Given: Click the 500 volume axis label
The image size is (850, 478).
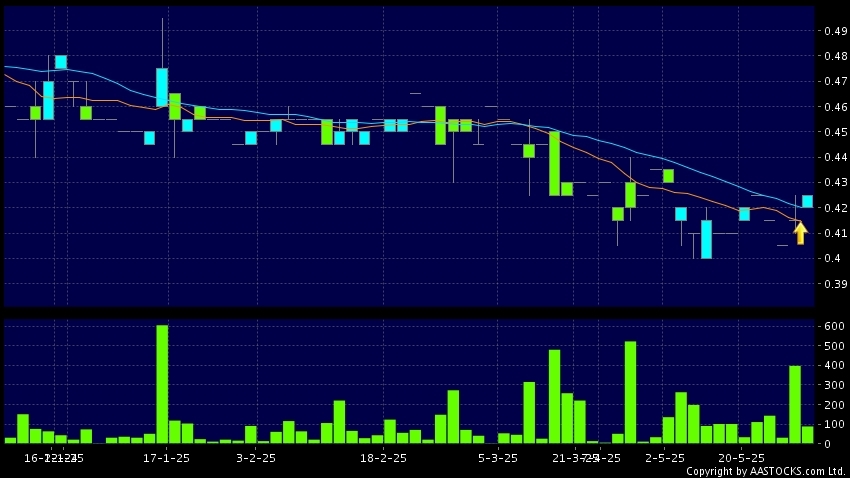Looking at the screenshot, I should pos(834,346).
